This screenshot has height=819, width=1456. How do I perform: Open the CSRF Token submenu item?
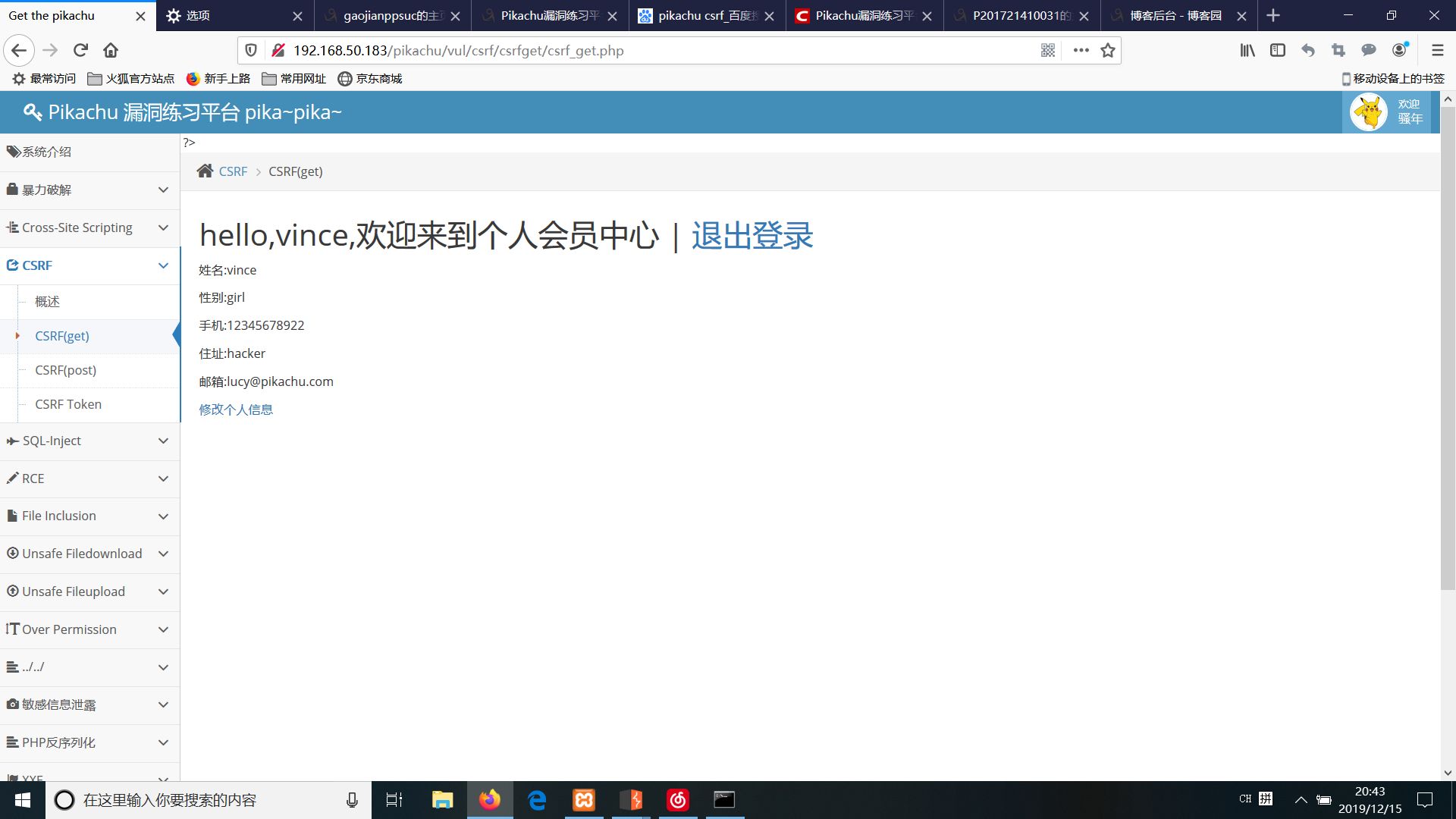click(68, 404)
